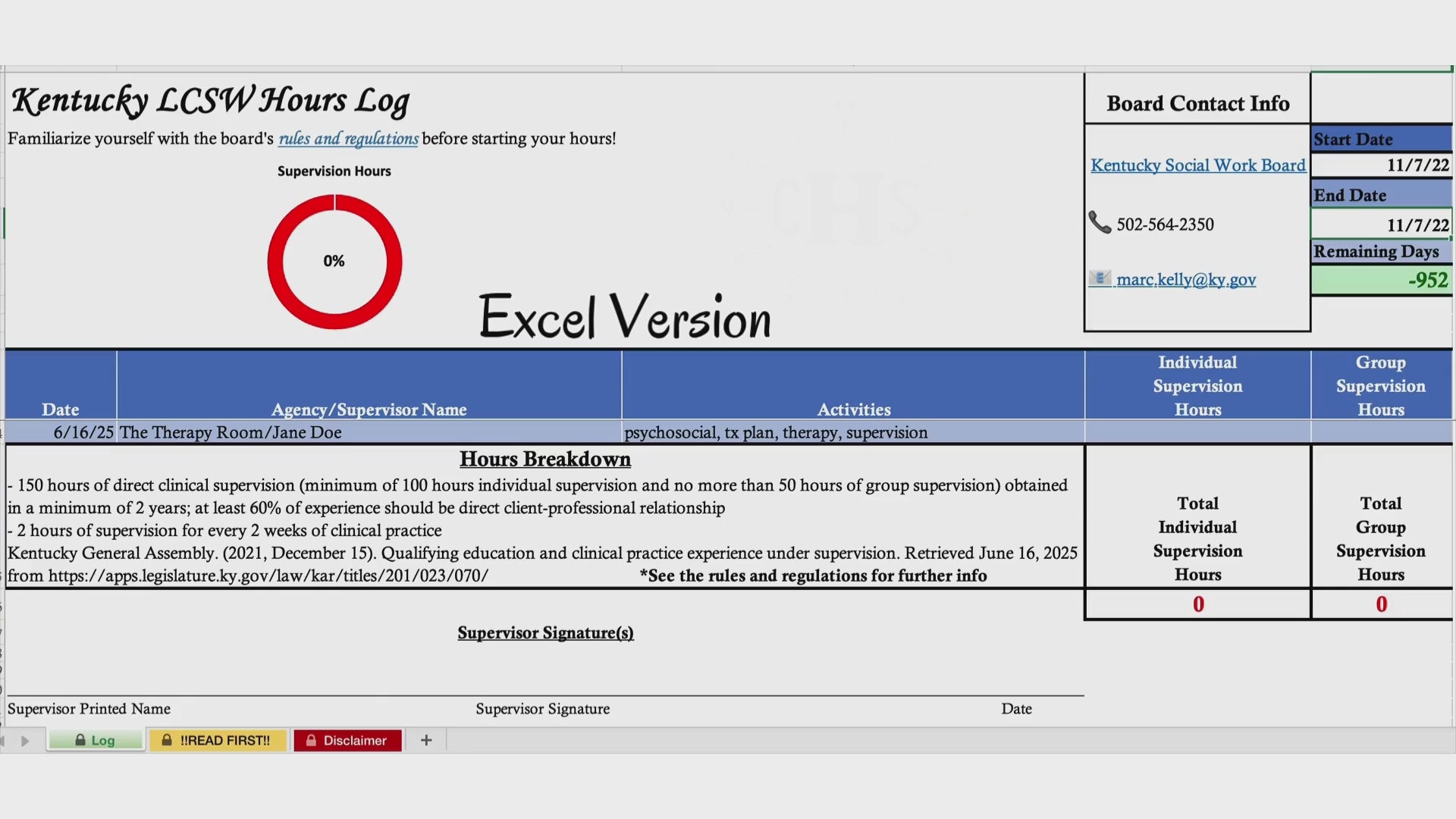Select the End Date value cell

click(x=1382, y=224)
